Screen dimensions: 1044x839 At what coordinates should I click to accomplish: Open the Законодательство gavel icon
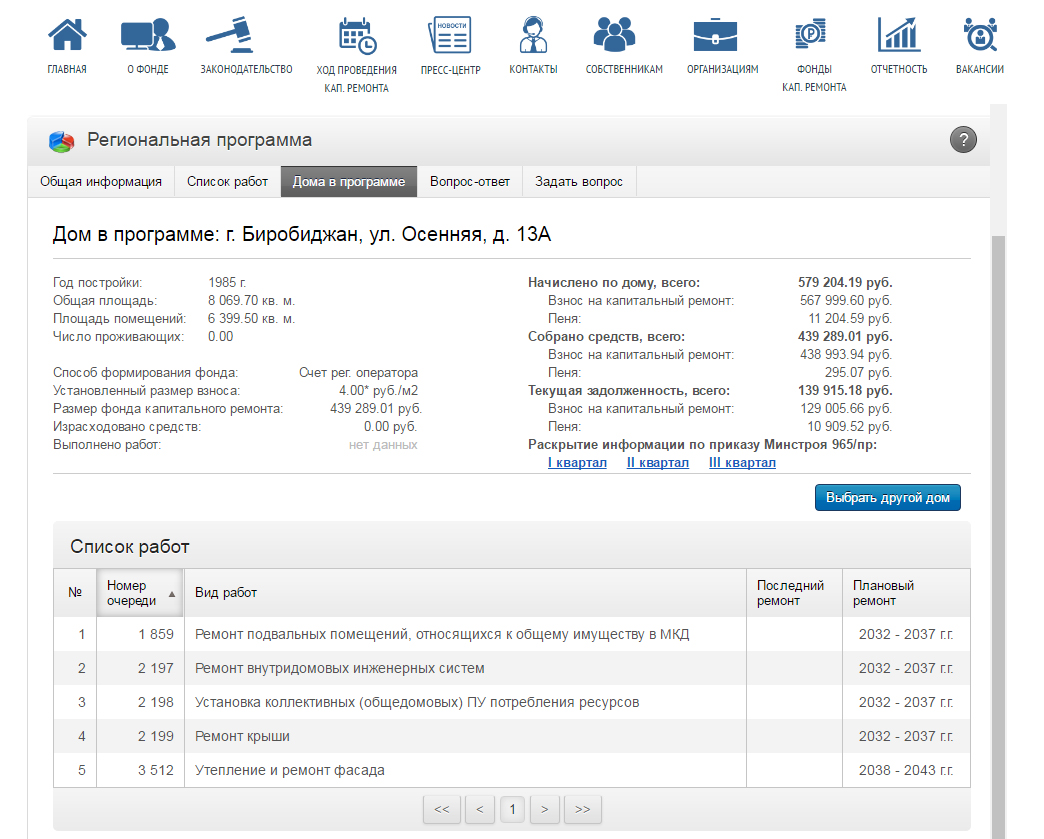pos(230,35)
